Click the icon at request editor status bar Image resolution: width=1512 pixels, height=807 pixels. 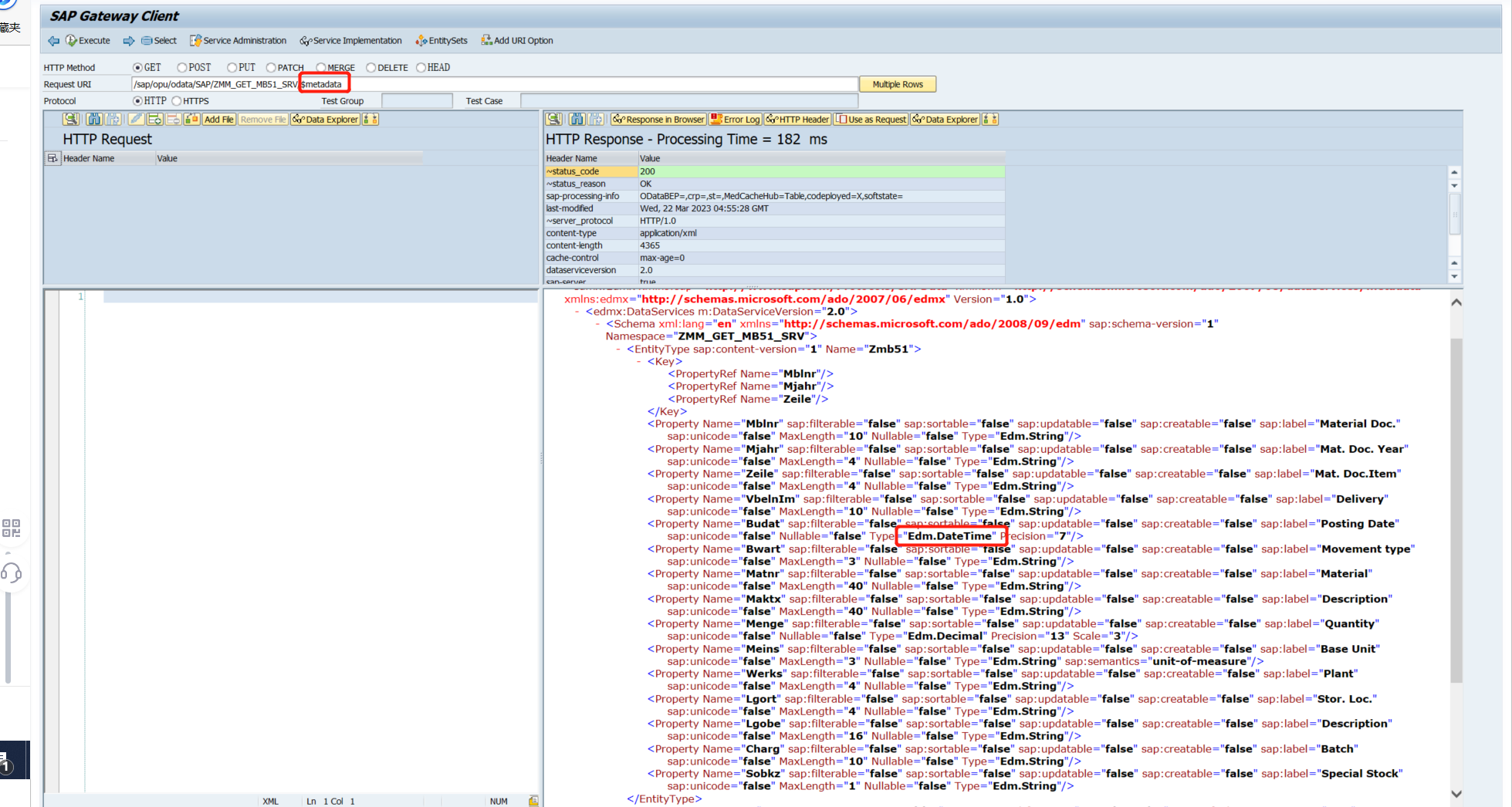(533, 801)
